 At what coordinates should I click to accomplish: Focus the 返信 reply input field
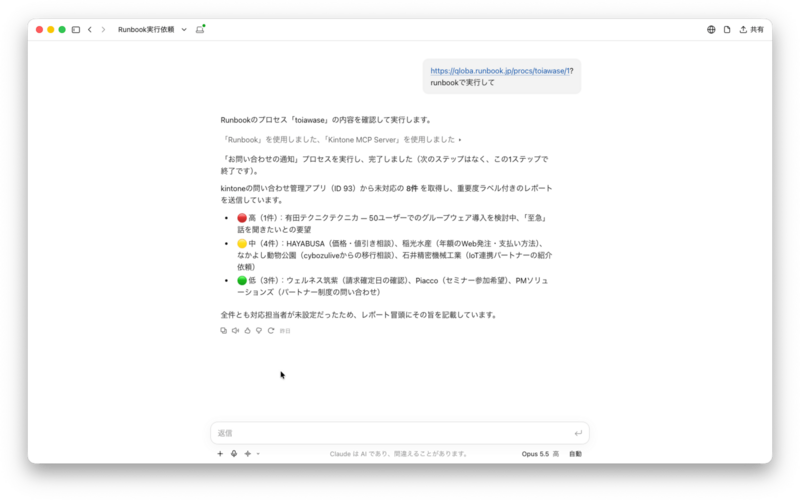(400, 433)
